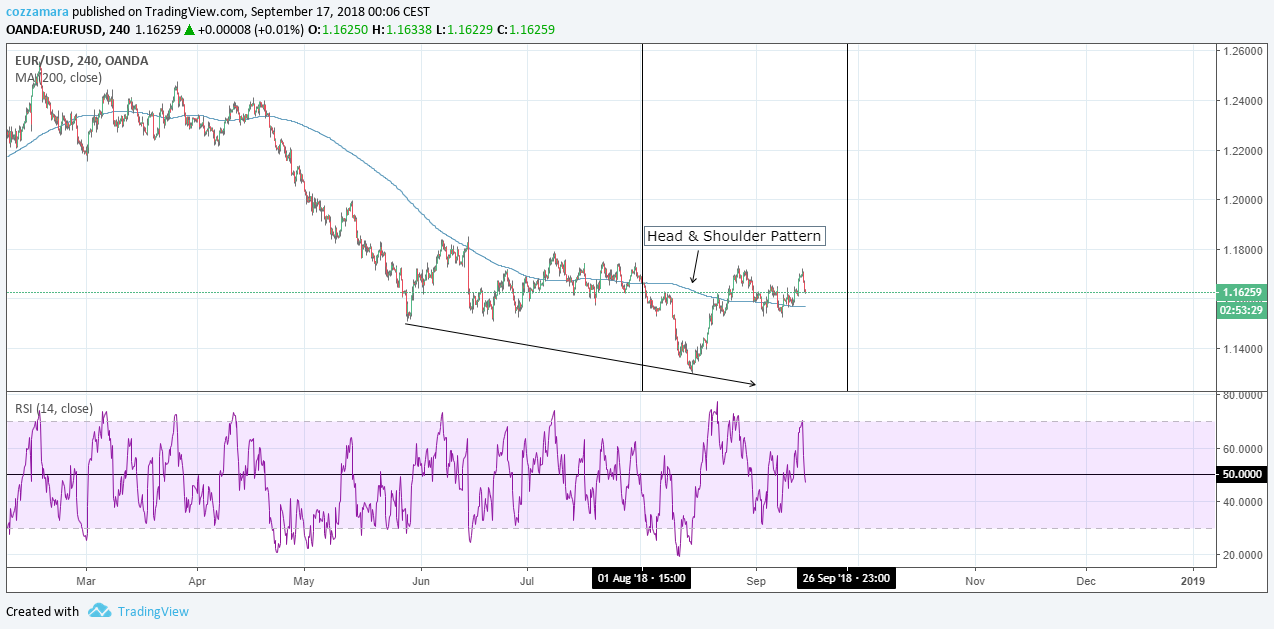
Task: Click the RSI (14, close) indicator label
Action: pyautogui.click(x=54, y=408)
